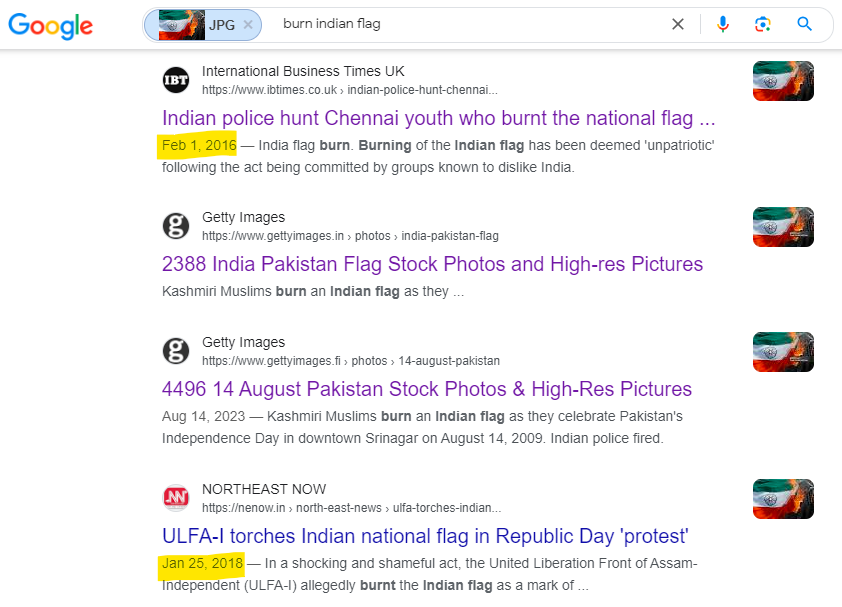Open Google Lens image search
Viewport: 842px width, 607px height.
tap(763, 24)
